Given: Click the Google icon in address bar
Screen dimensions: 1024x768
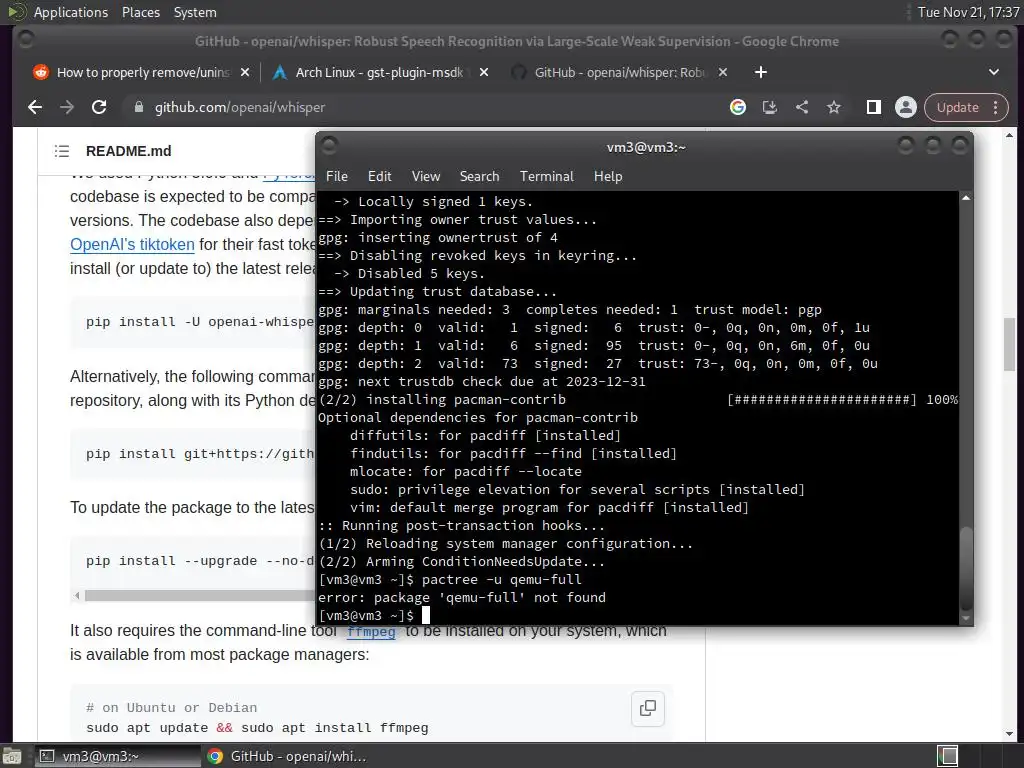Looking at the screenshot, I should point(738,107).
